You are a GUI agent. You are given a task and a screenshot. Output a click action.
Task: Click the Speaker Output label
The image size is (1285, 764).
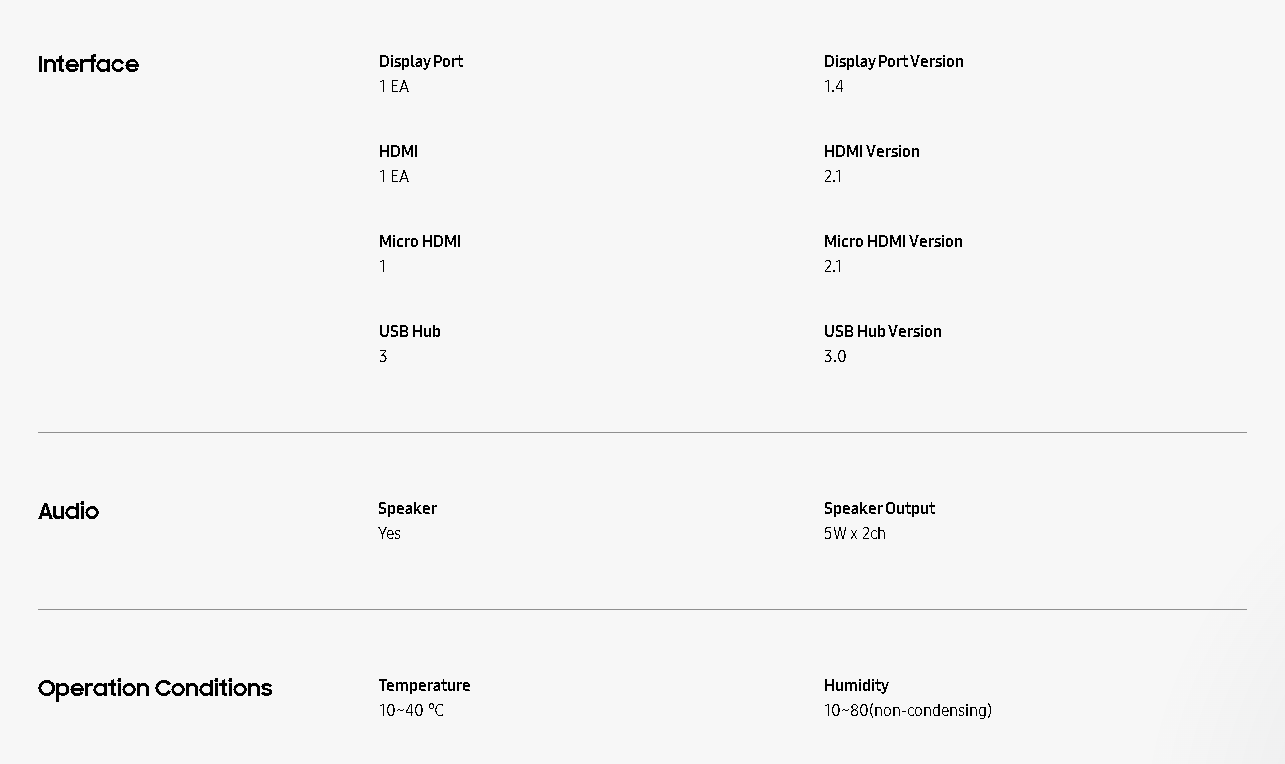(879, 508)
